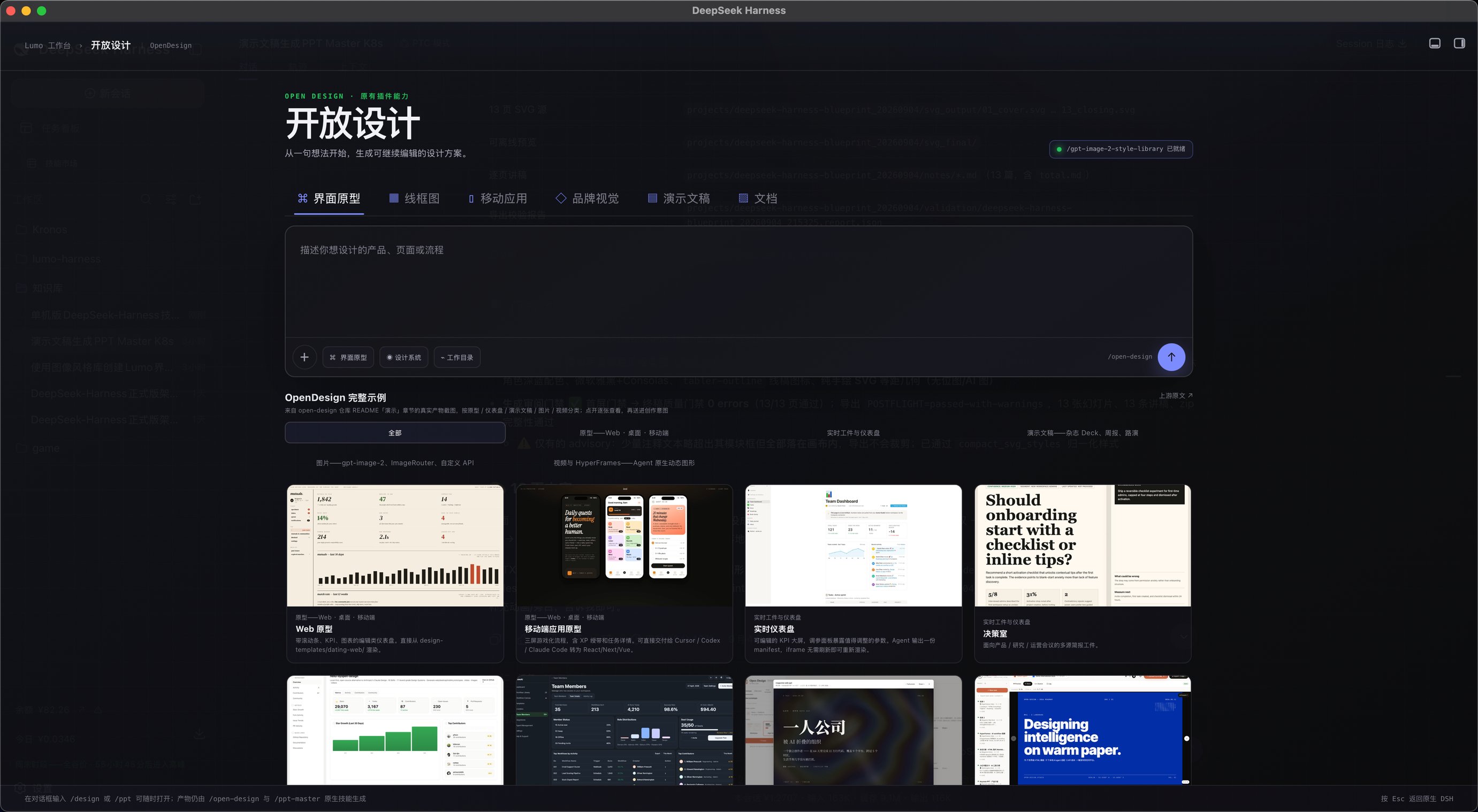Click the 界面原型 chip in the composer toolbar
1478x812 pixels.
click(348, 357)
